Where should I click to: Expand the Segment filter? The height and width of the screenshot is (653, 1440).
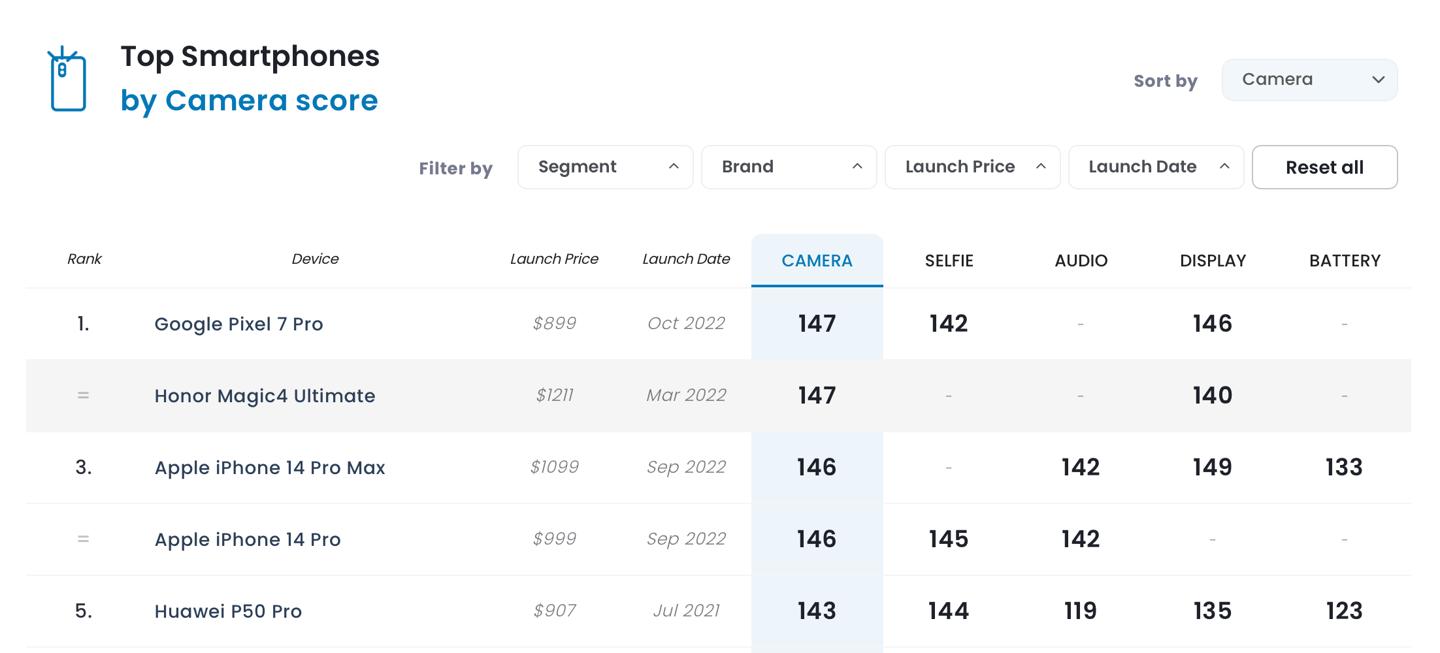pyautogui.click(x=605, y=167)
